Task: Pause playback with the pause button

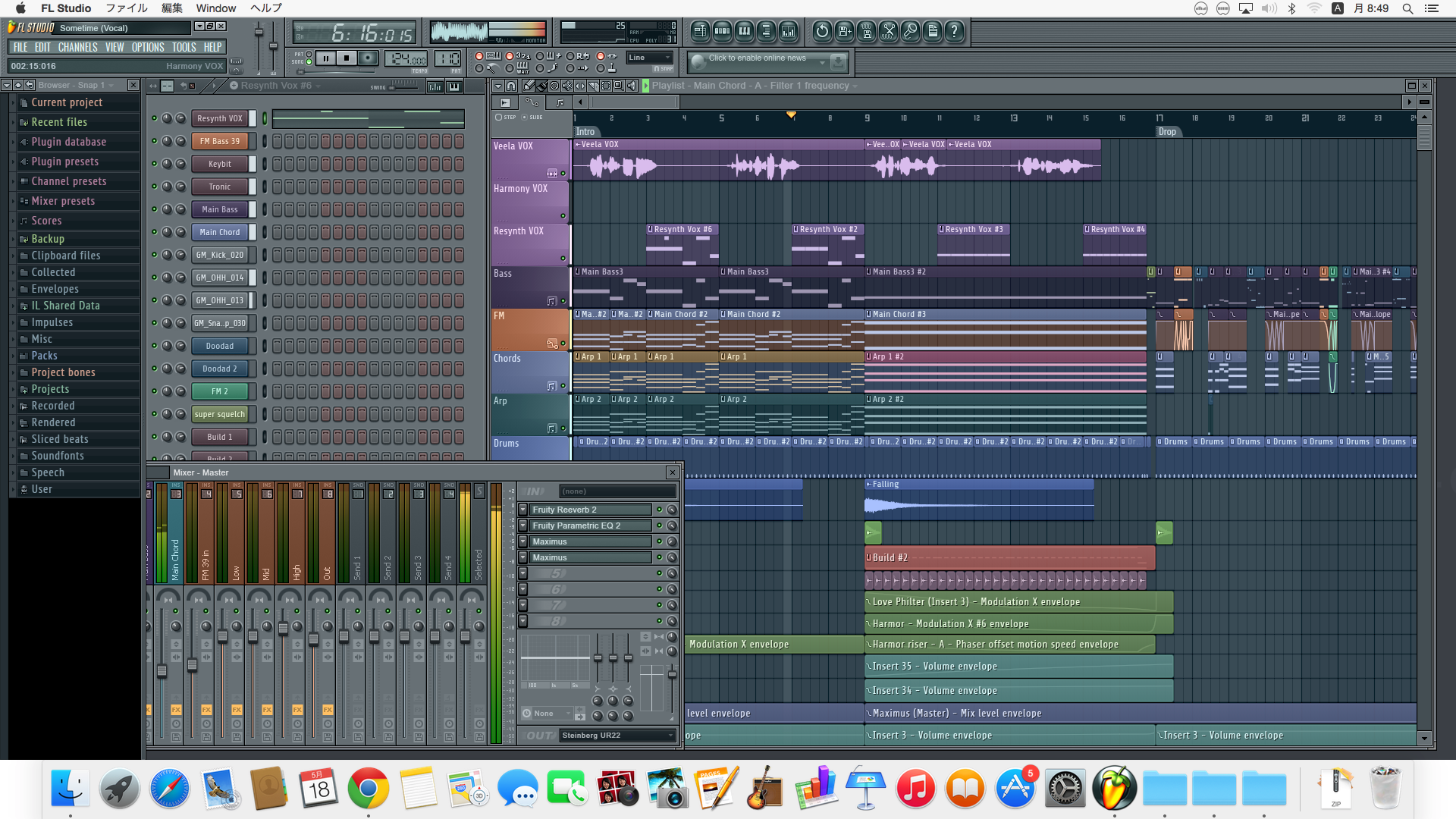Action: coord(325,58)
